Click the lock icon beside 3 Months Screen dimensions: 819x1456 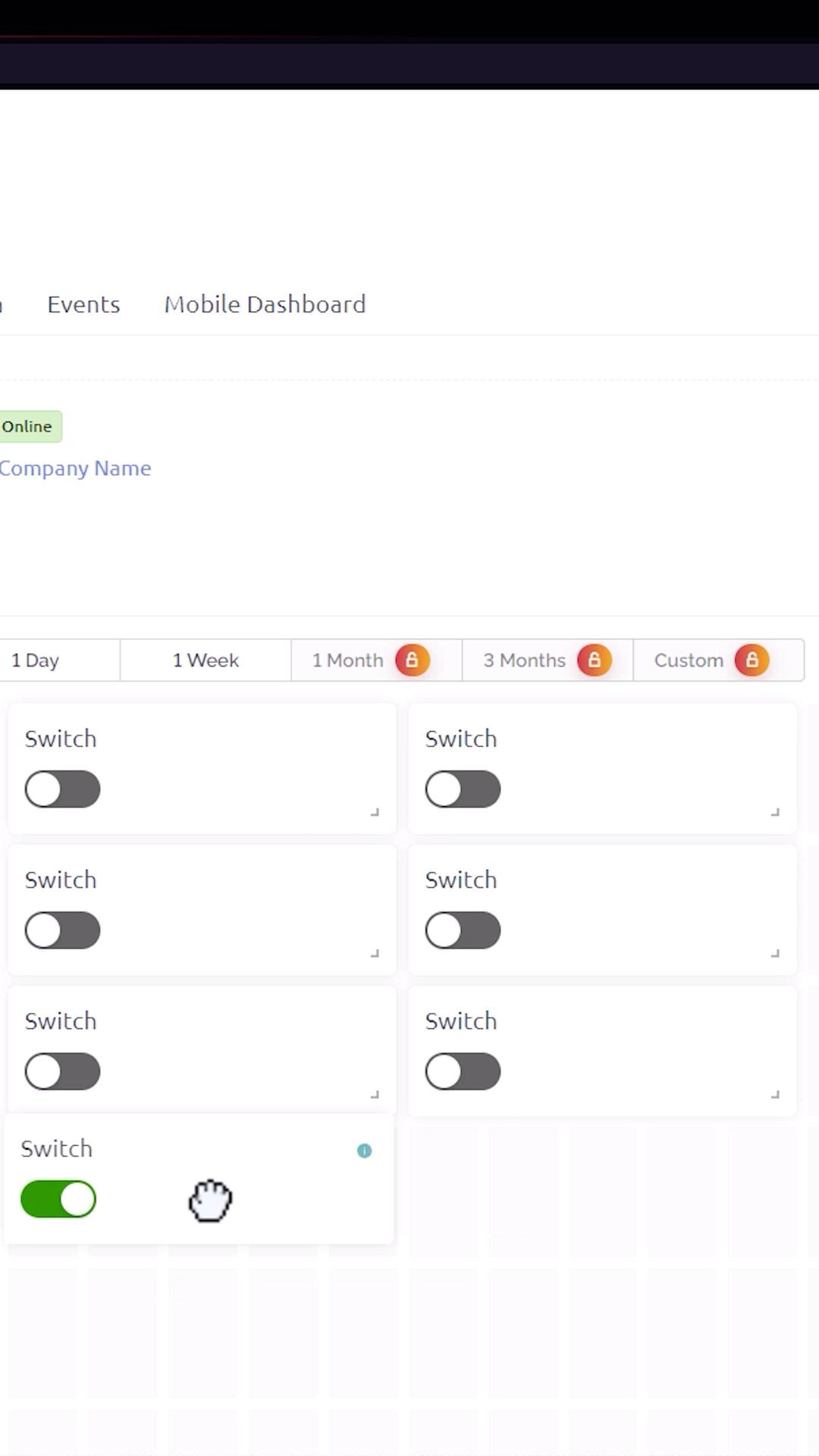(594, 660)
